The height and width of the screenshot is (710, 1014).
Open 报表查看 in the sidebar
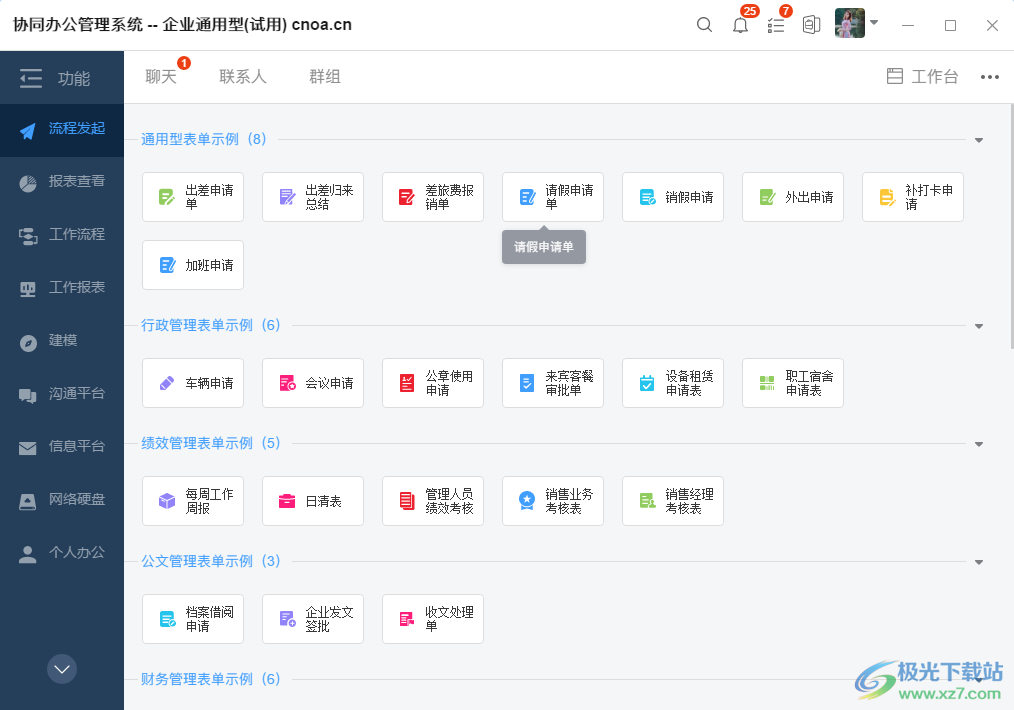(62, 183)
